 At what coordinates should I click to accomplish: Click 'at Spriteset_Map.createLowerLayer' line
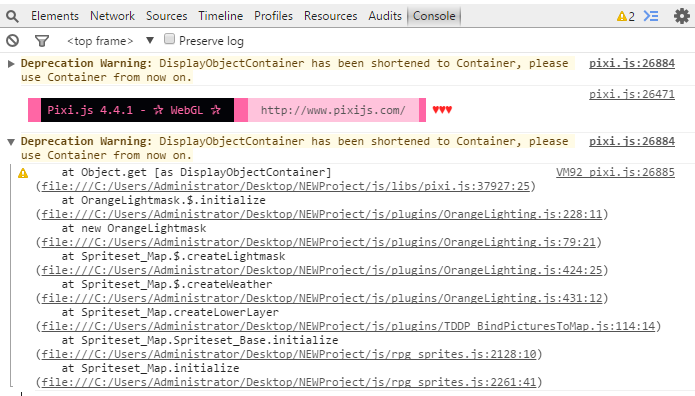click(170, 312)
